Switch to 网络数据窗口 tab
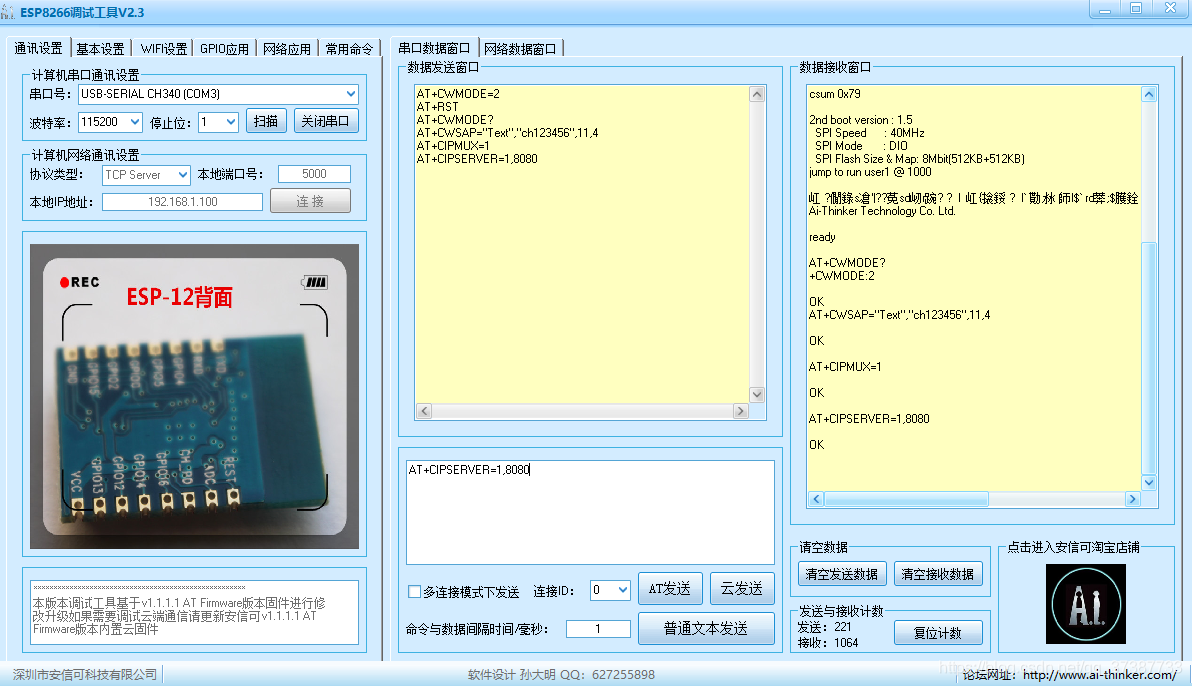1192x686 pixels. [520, 49]
